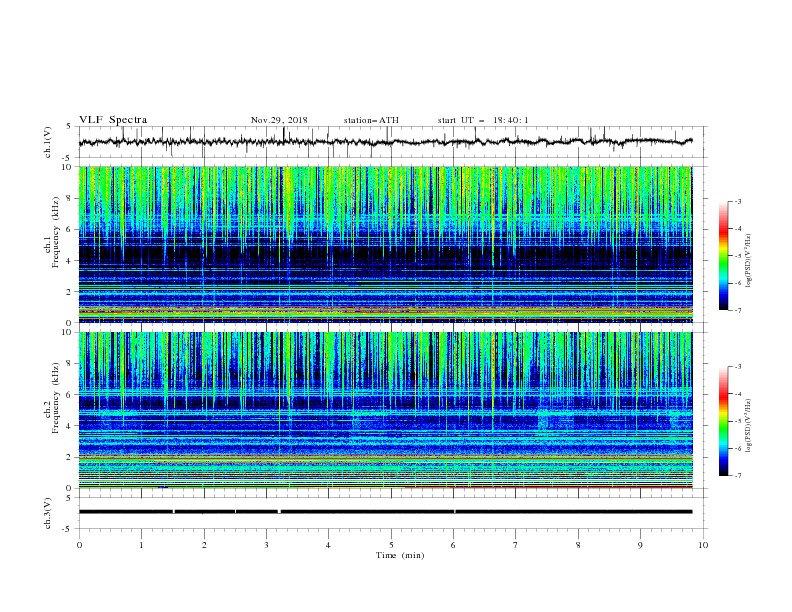
Task: Click the -3 tick on the ch.1 colorbar
Action: click(x=738, y=202)
